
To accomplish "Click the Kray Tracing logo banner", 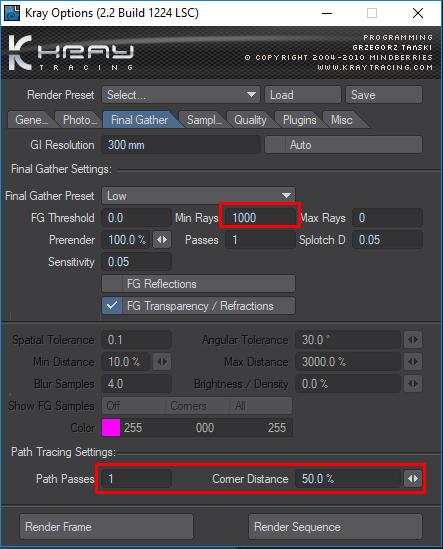I will 221,53.
